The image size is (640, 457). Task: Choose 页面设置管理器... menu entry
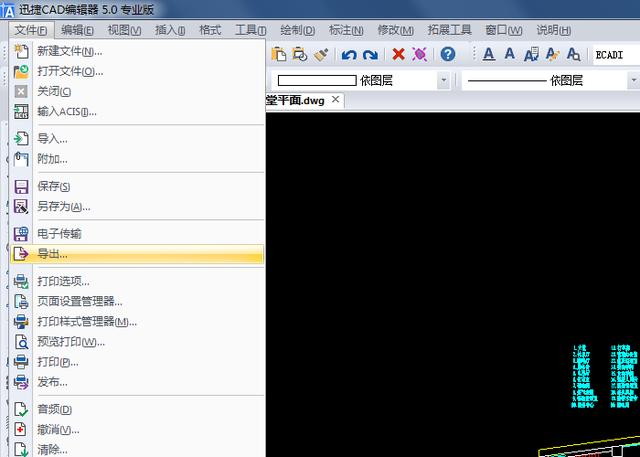137,301
